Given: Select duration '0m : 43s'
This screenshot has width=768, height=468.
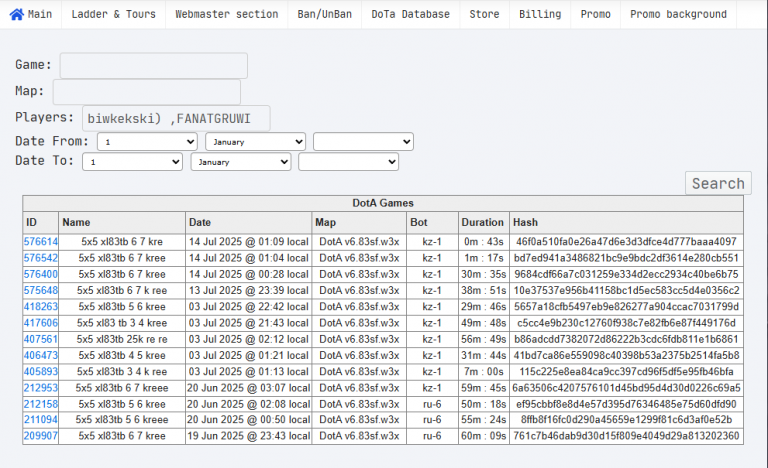Looking at the screenshot, I should pyautogui.click(x=484, y=242).
